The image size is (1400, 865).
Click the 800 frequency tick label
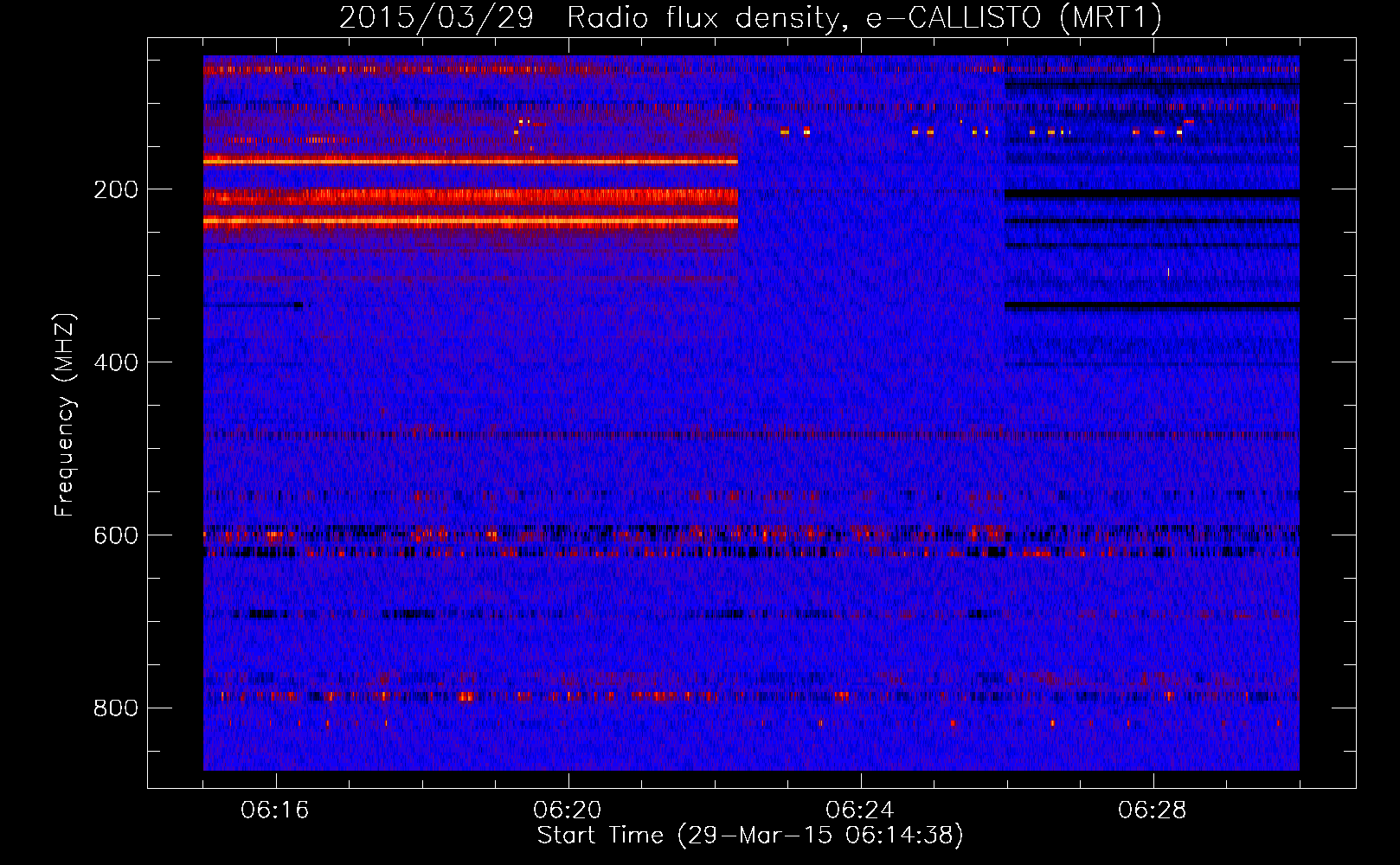tap(116, 708)
